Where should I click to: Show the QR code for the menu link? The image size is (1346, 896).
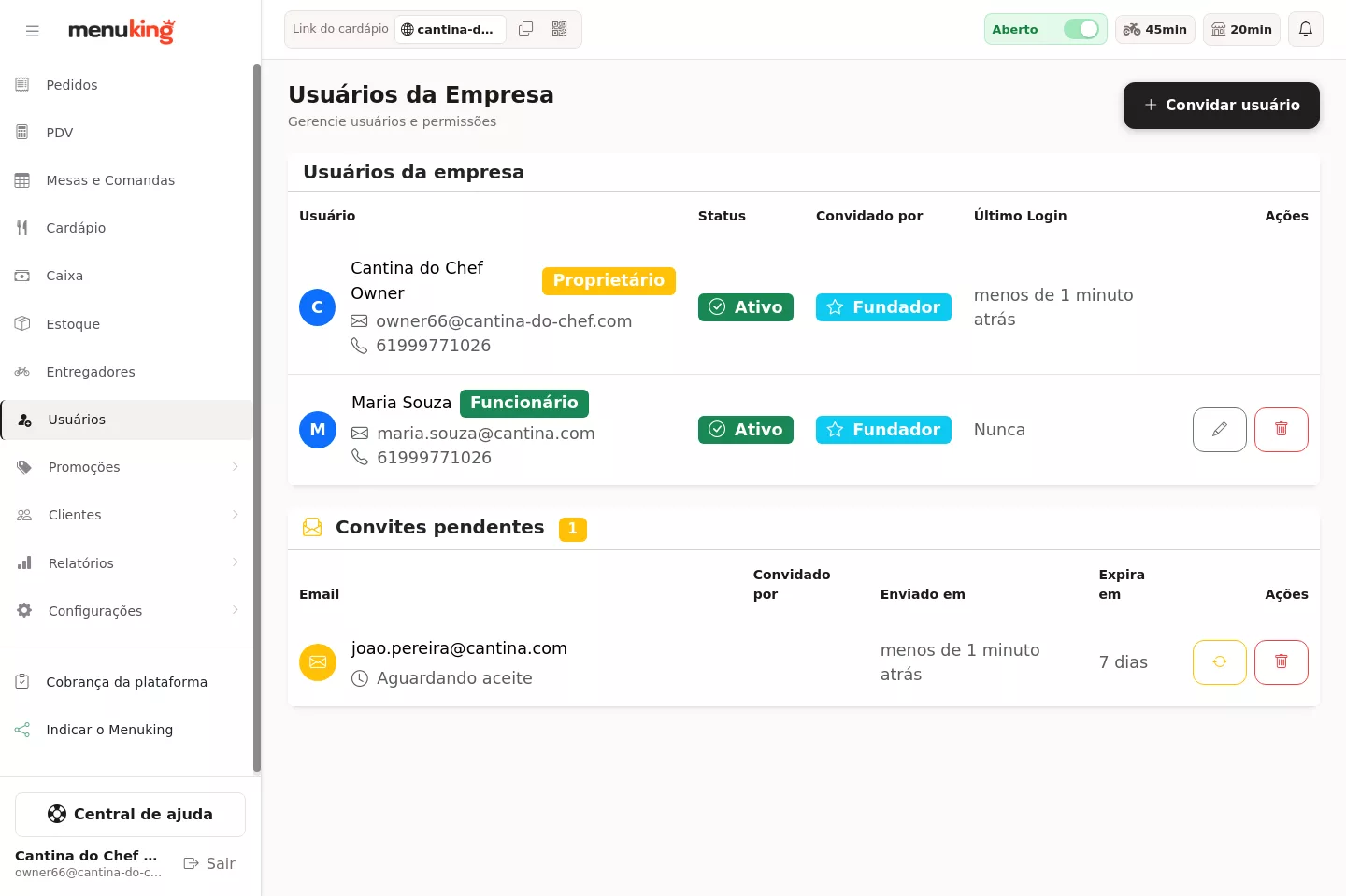(560, 29)
